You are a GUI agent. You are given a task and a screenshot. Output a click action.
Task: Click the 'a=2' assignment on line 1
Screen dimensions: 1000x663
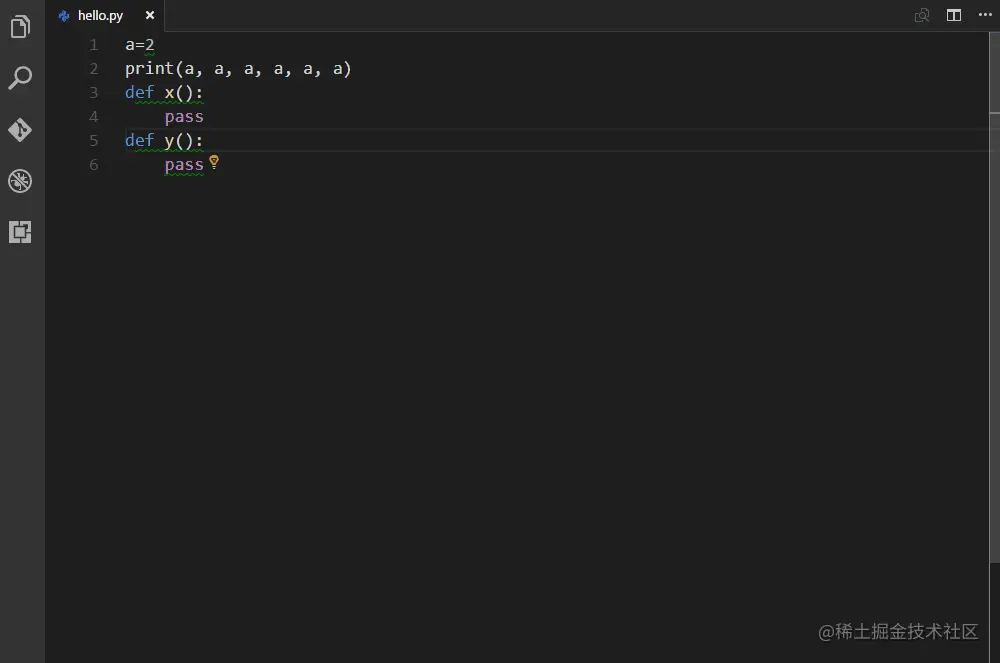(x=139, y=45)
